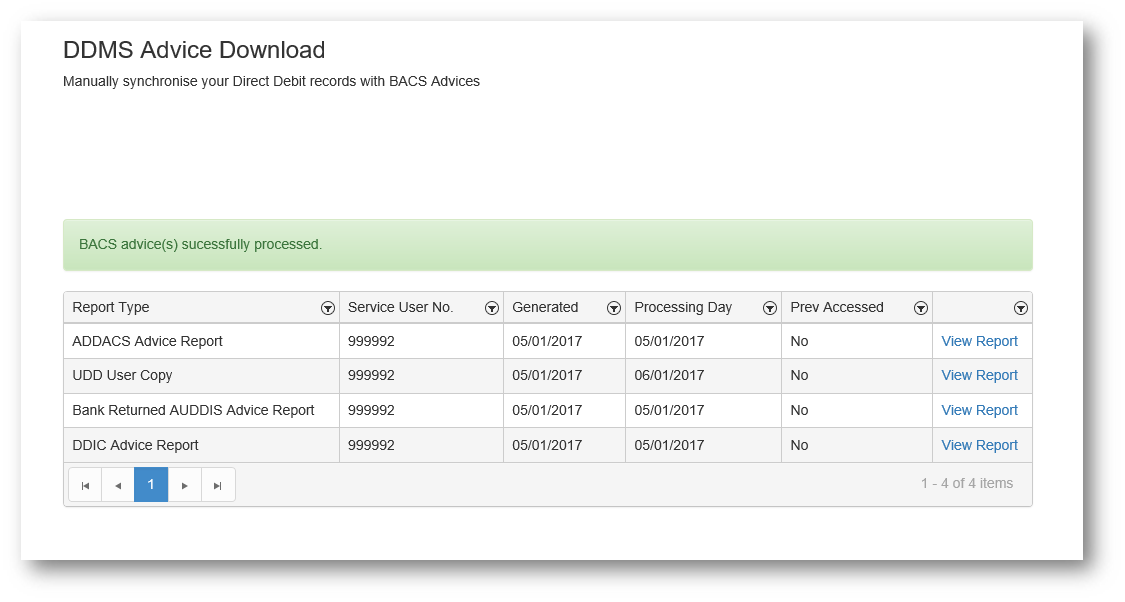This screenshot has width=1125, height=602.
Task: Click the 'BACS advice(s) sucessfully processed.' message
Action: [200, 245]
